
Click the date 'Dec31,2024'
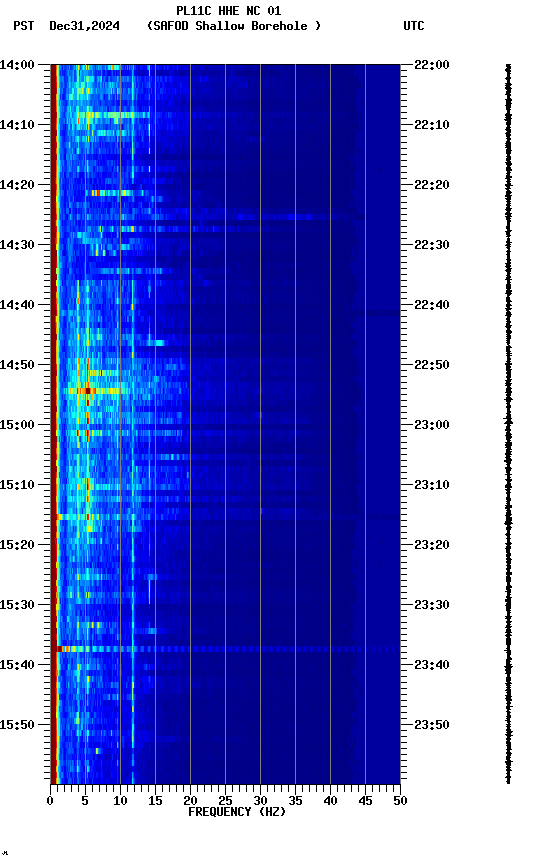(84, 26)
